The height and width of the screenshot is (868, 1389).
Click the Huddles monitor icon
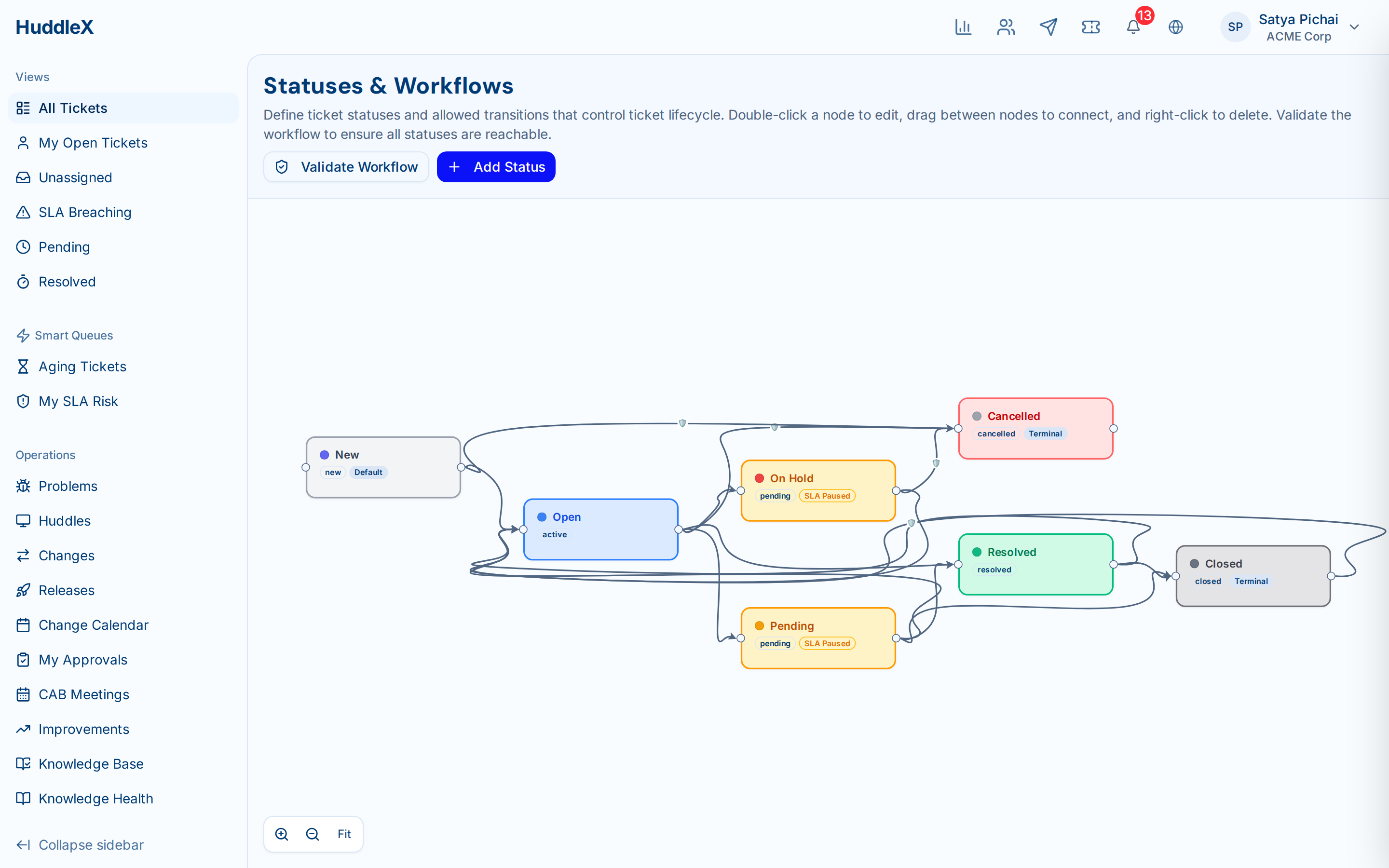coord(23,521)
